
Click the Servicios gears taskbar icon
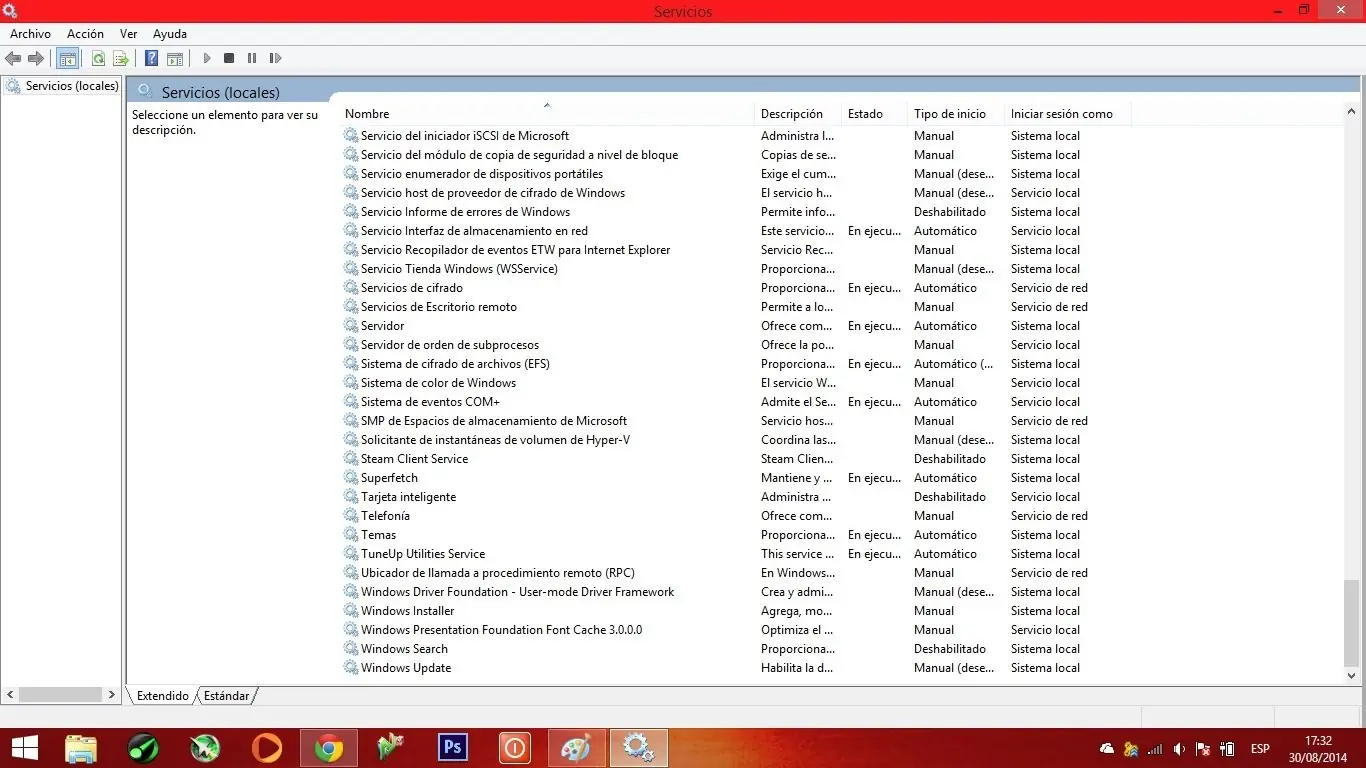click(x=638, y=748)
